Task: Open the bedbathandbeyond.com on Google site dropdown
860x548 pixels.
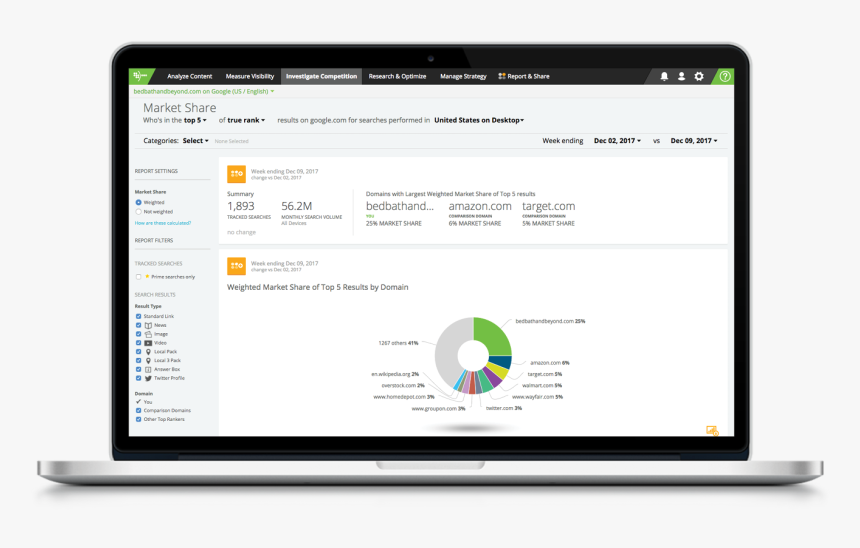Action: click(203, 92)
